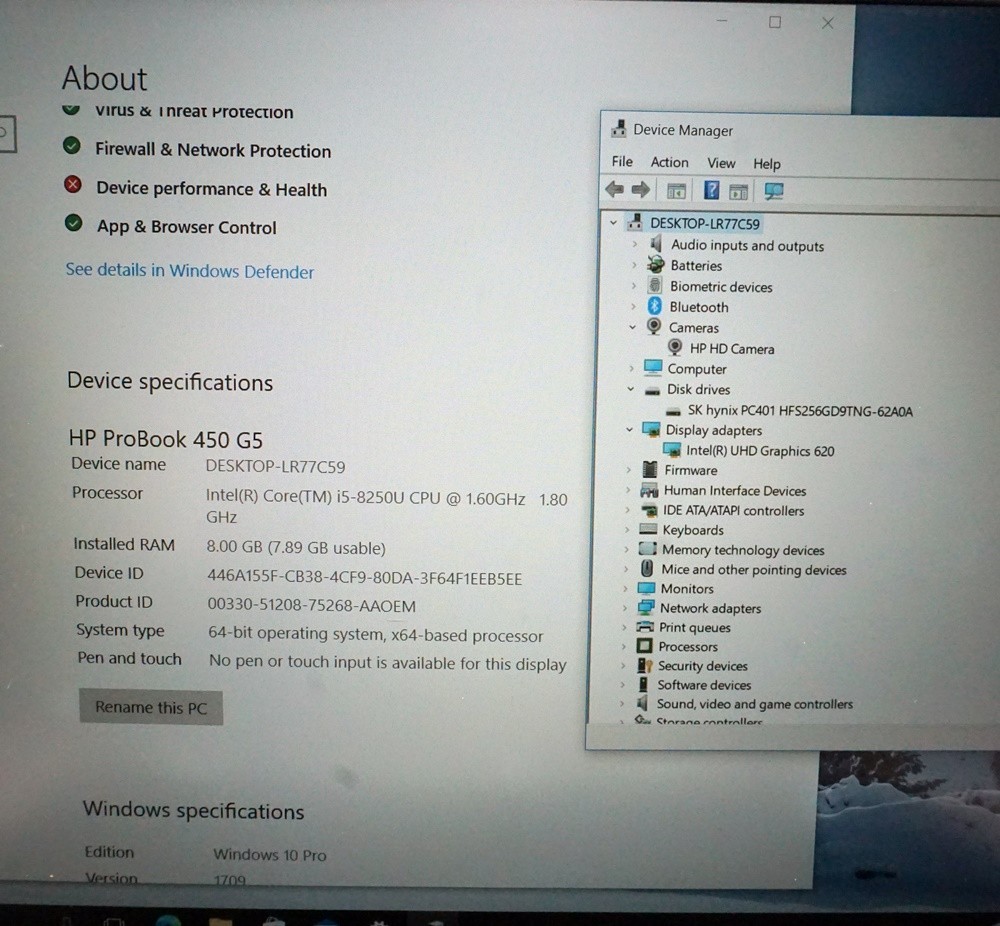
Task: Expand the Bluetooth node arrow
Action: 633,306
